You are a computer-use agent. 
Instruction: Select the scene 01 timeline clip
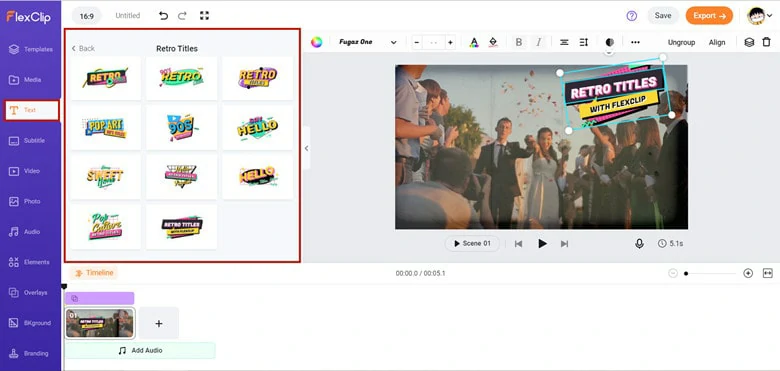point(100,323)
